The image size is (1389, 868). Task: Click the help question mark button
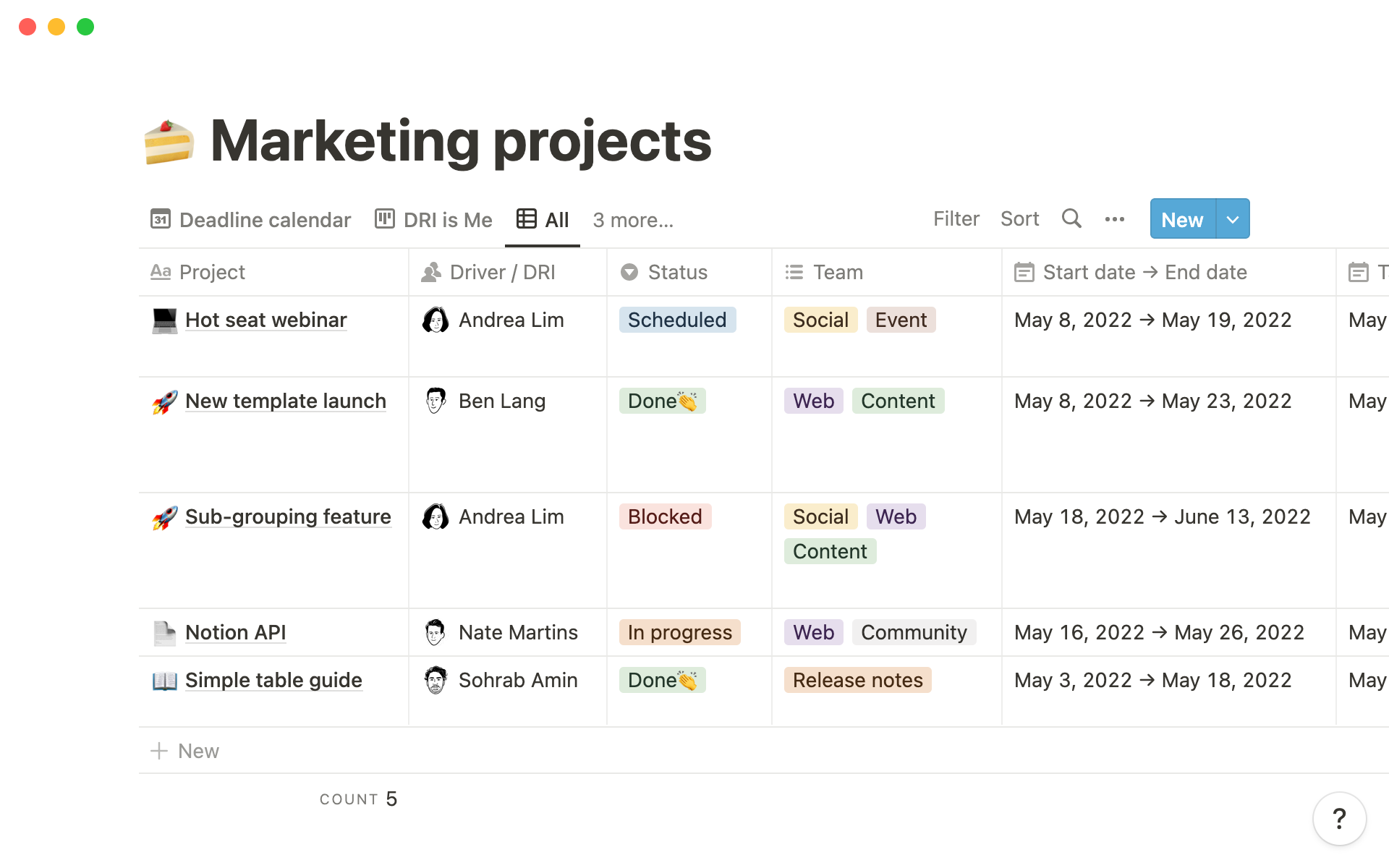[x=1339, y=819]
